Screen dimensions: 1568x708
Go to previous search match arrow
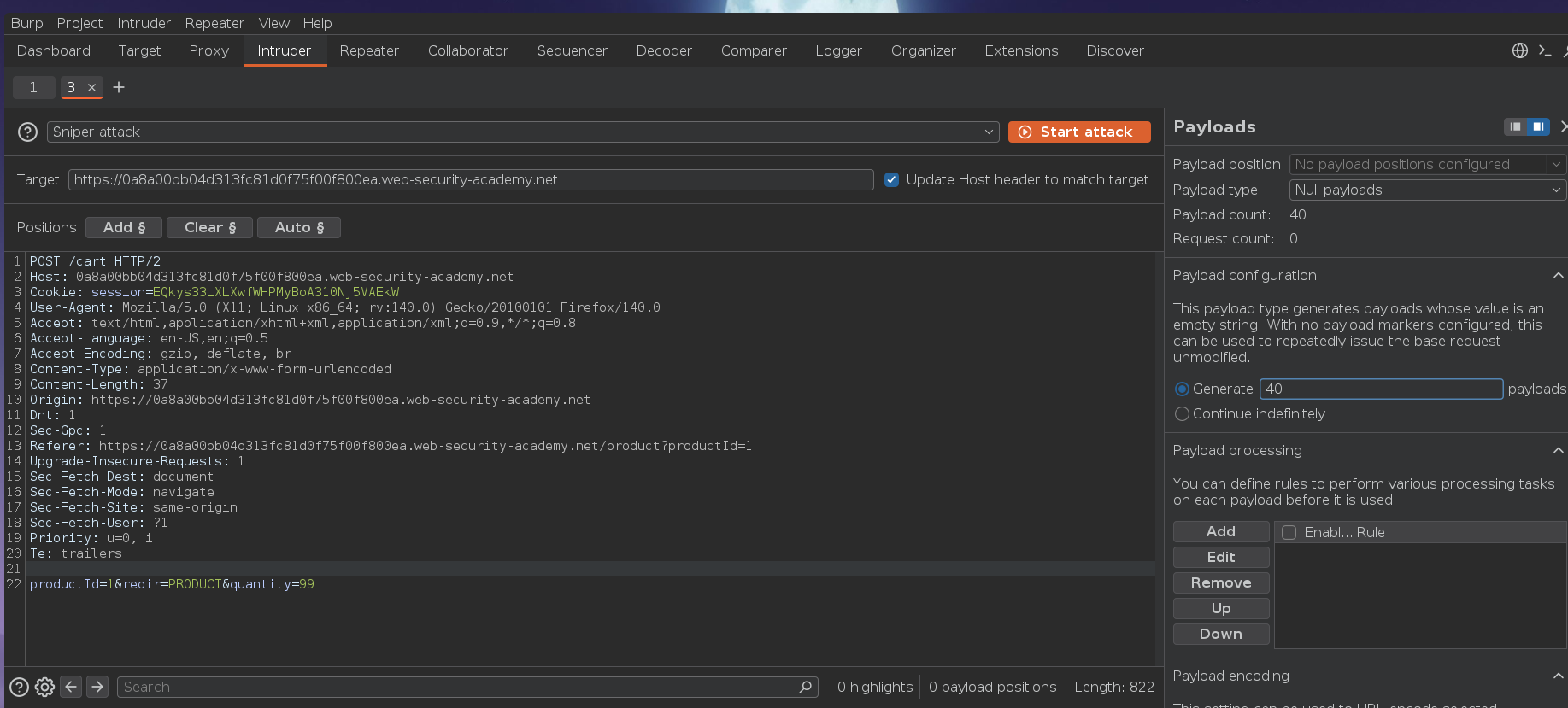click(x=71, y=687)
